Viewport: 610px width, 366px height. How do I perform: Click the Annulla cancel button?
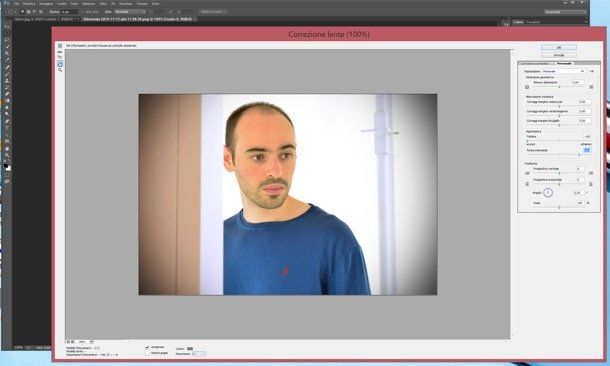(x=559, y=55)
